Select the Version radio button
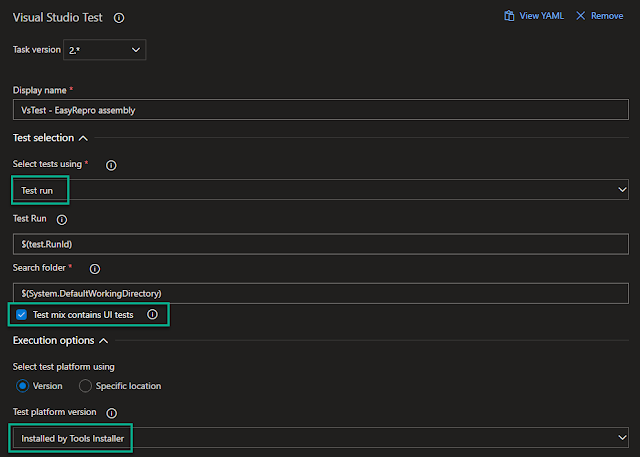The height and width of the screenshot is (457, 640). [22, 386]
